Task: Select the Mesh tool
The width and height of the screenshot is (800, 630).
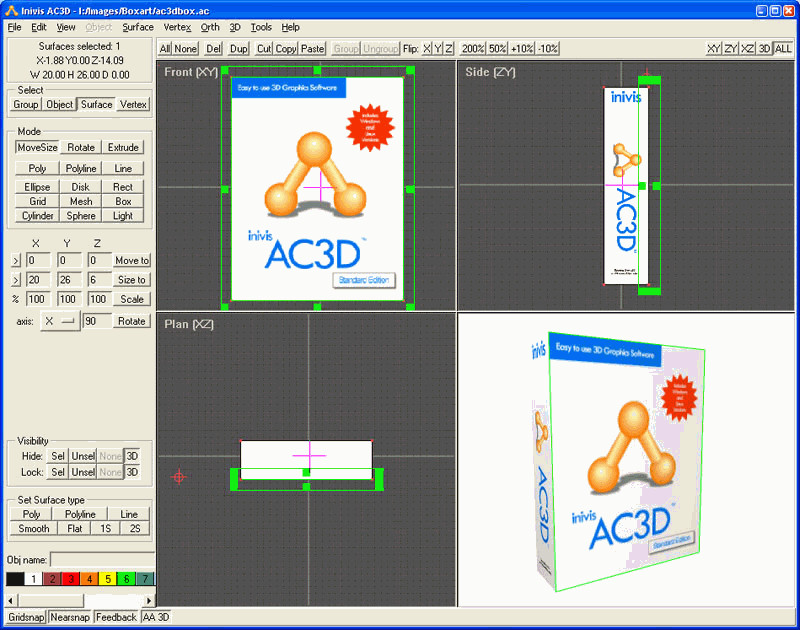Action: point(81,201)
